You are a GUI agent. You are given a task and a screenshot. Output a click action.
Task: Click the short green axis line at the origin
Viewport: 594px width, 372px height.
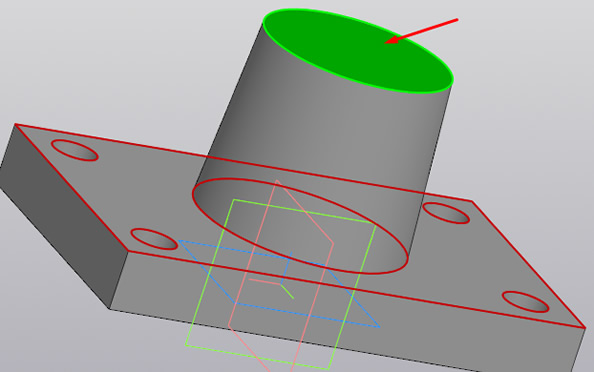(287, 291)
